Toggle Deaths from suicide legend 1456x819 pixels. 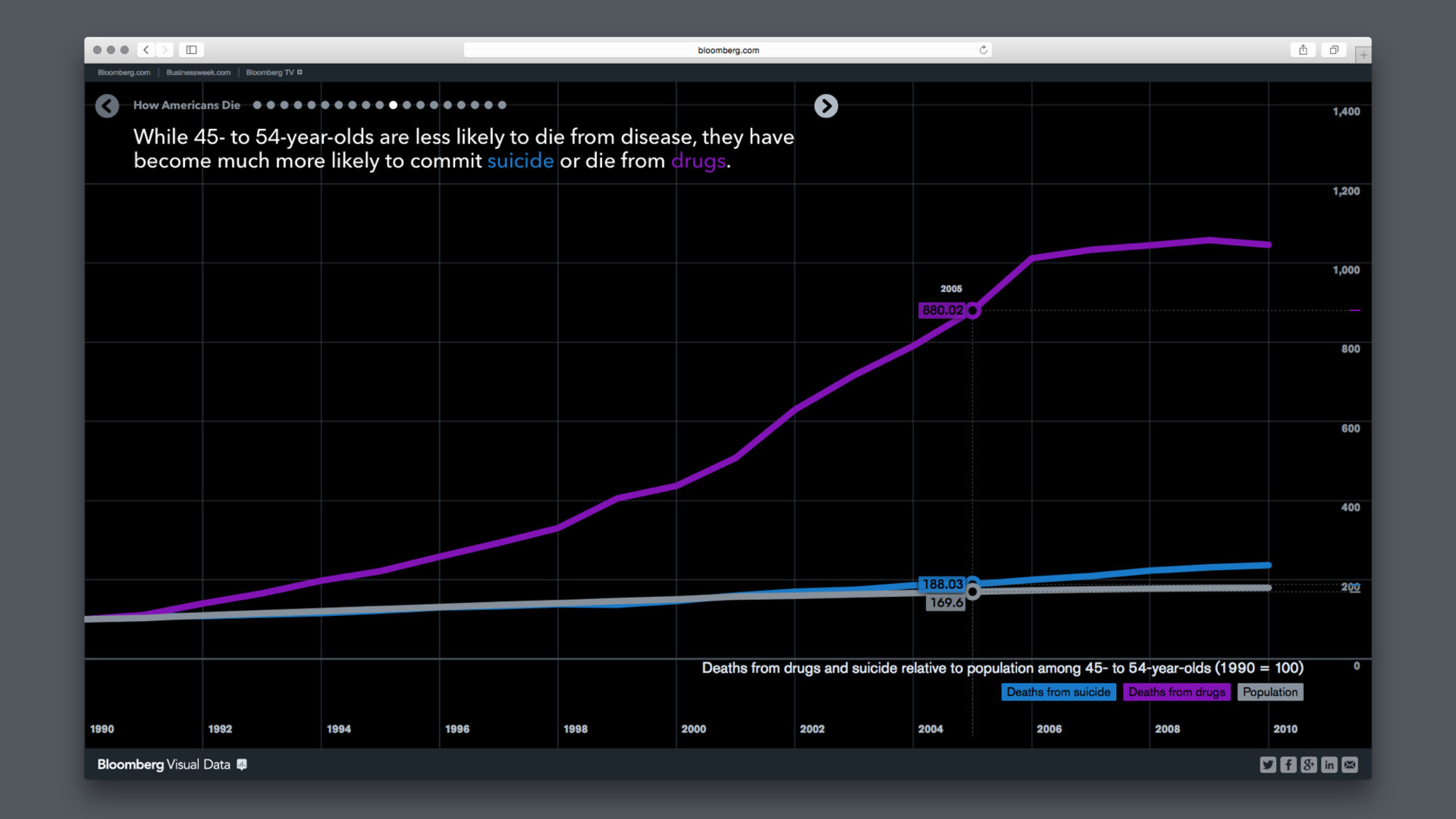tap(1058, 692)
